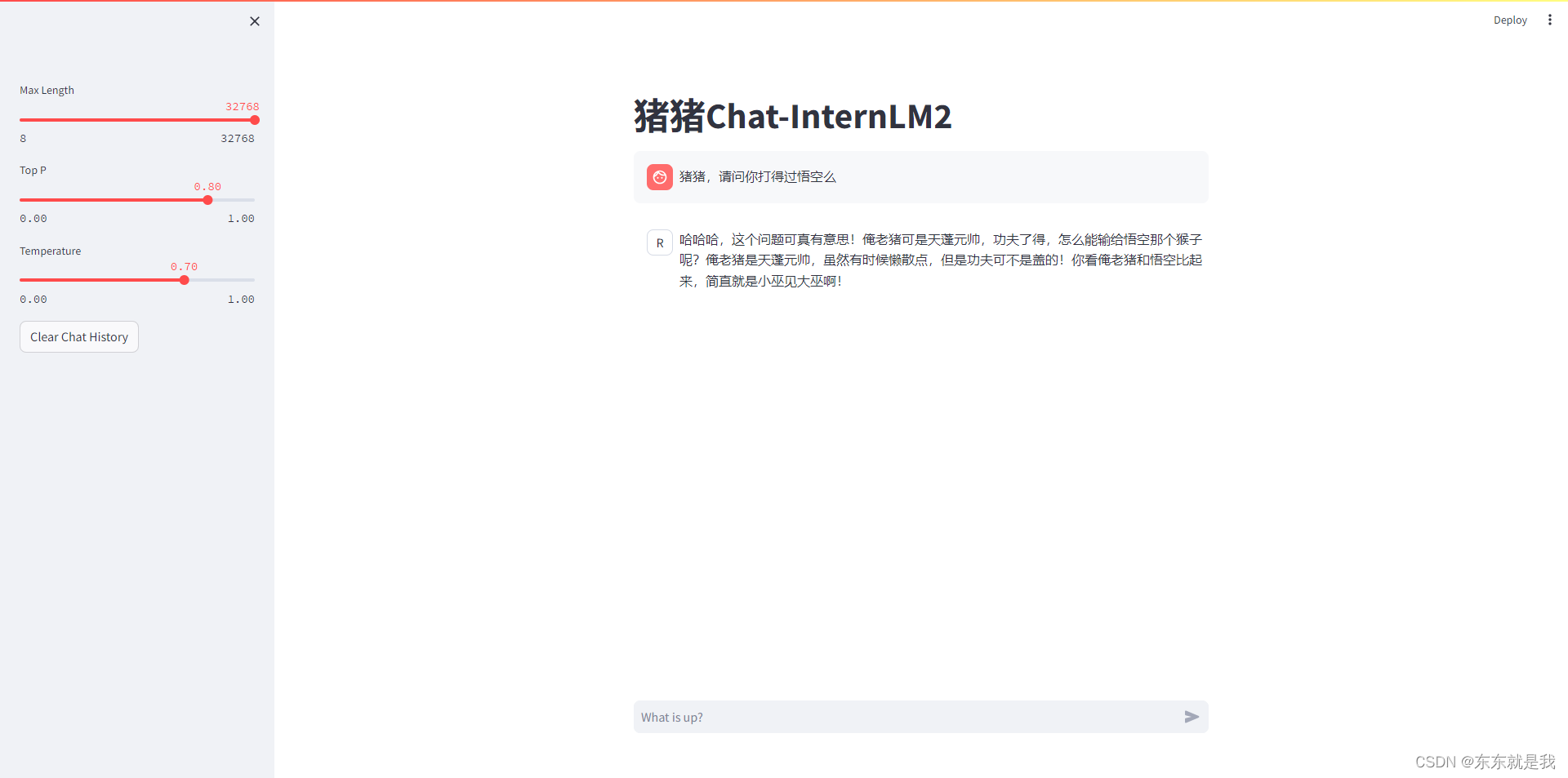Click the user avatar icon in chat
Image resolution: width=1568 pixels, height=778 pixels.
tap(660, 177)
